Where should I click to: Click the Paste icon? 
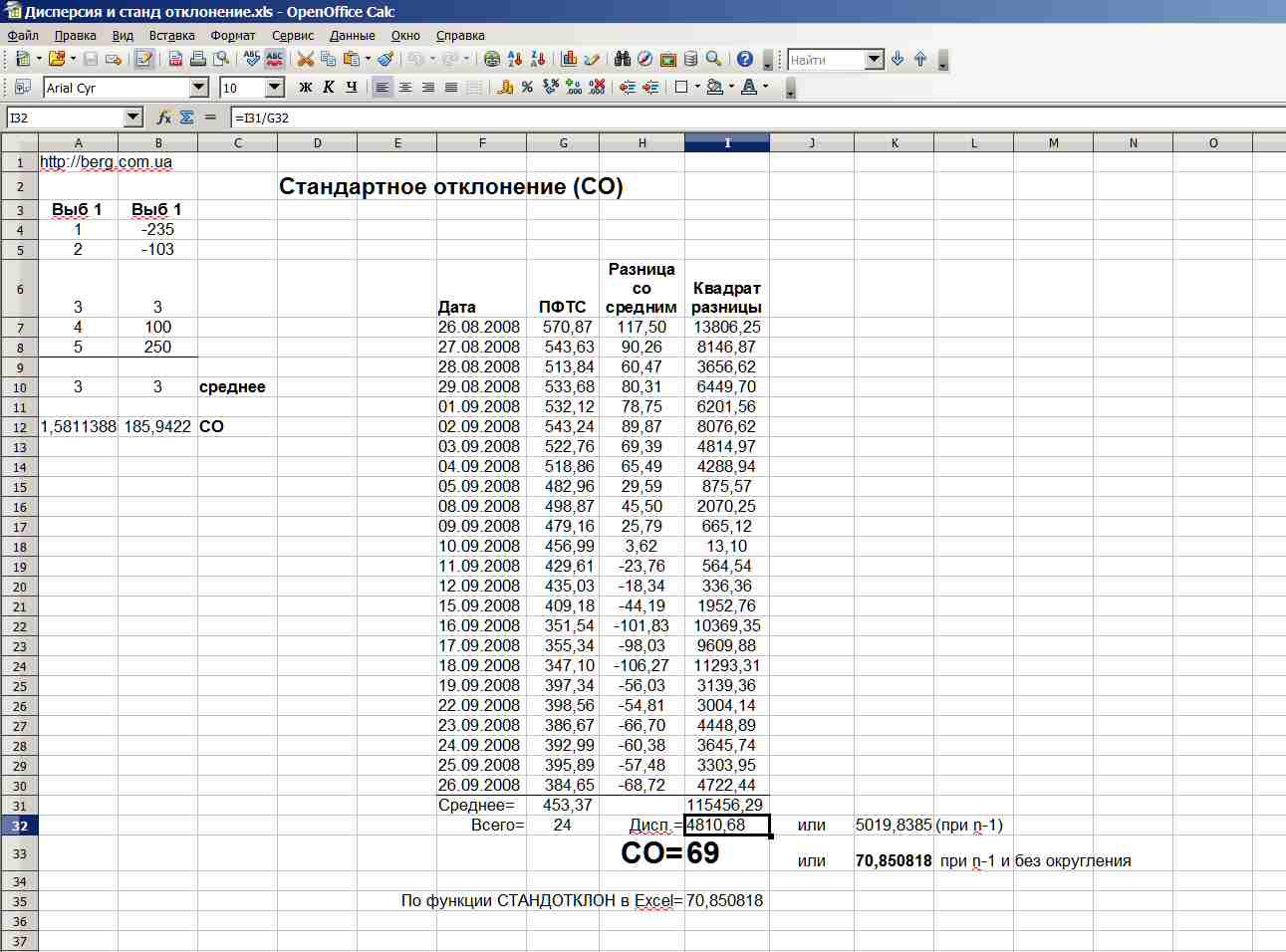(350, 60)
